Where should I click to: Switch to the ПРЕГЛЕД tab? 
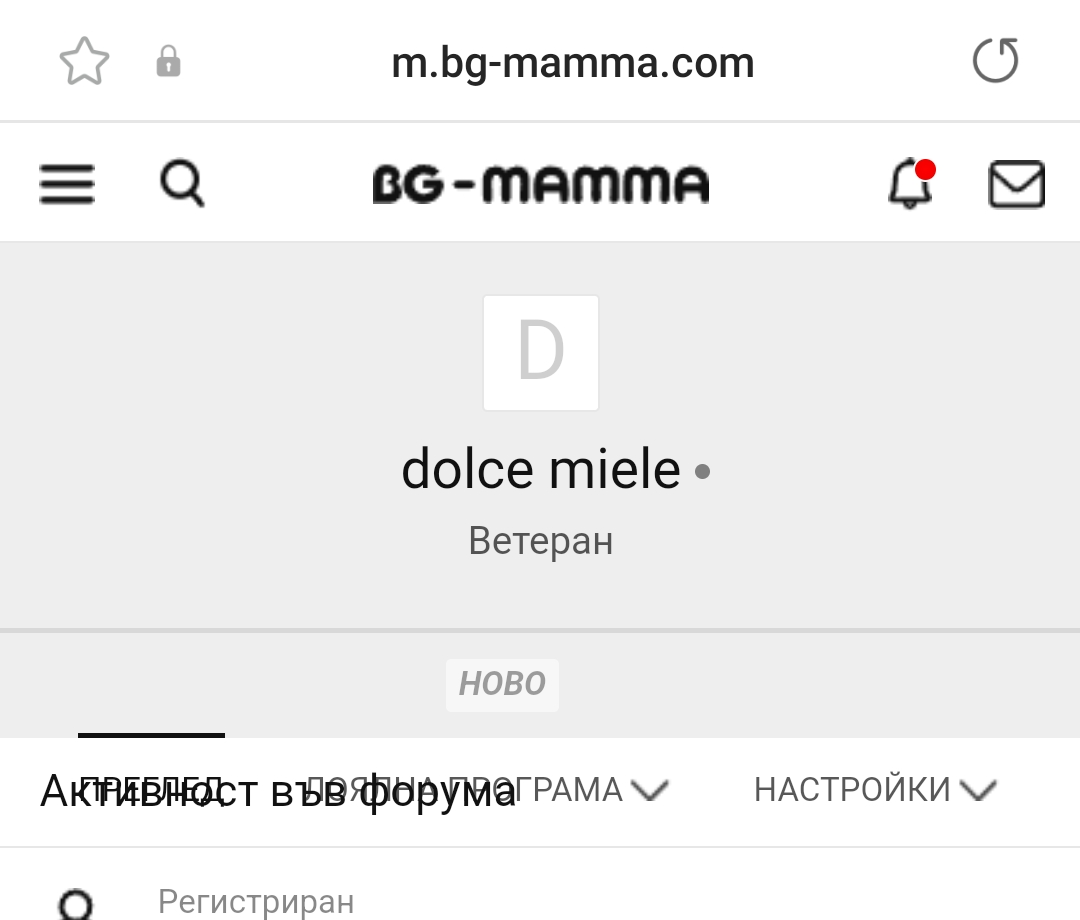point(151,789)
